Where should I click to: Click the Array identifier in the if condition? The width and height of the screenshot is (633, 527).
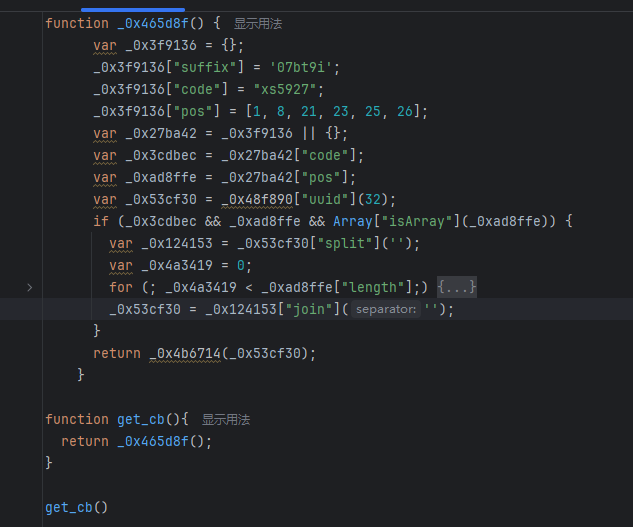pos(352,221)
